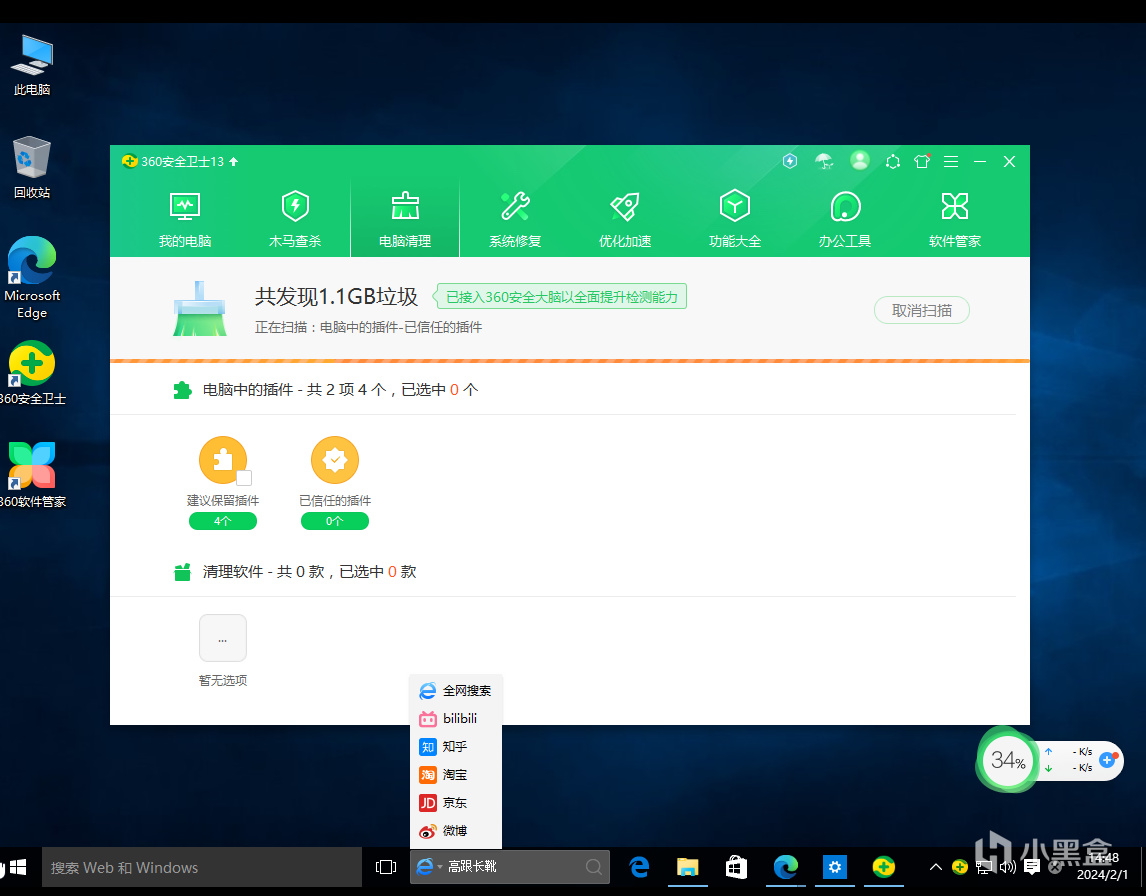Viewport: 1146px width, 896px height.
Task: Click the upgrade arrow next to 360安全卫士13
Action: point(234,162)
